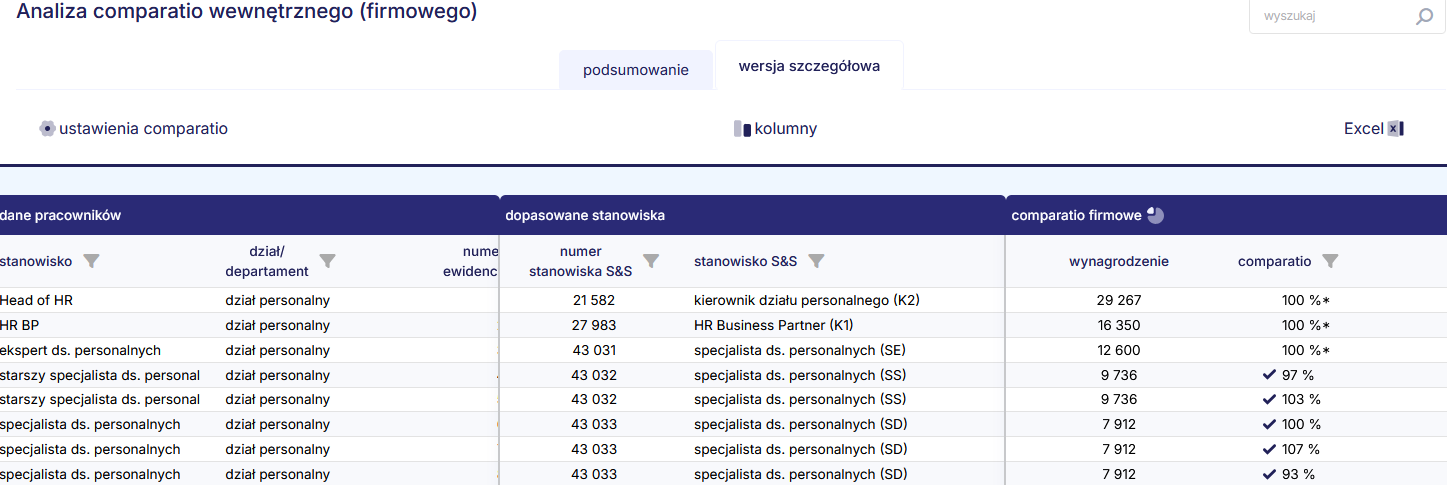The width and height of the screenshot is (1447, 485).
Task: Click pie chart icon beside comparatio firmowe
Action: [x=1155, y=215]
